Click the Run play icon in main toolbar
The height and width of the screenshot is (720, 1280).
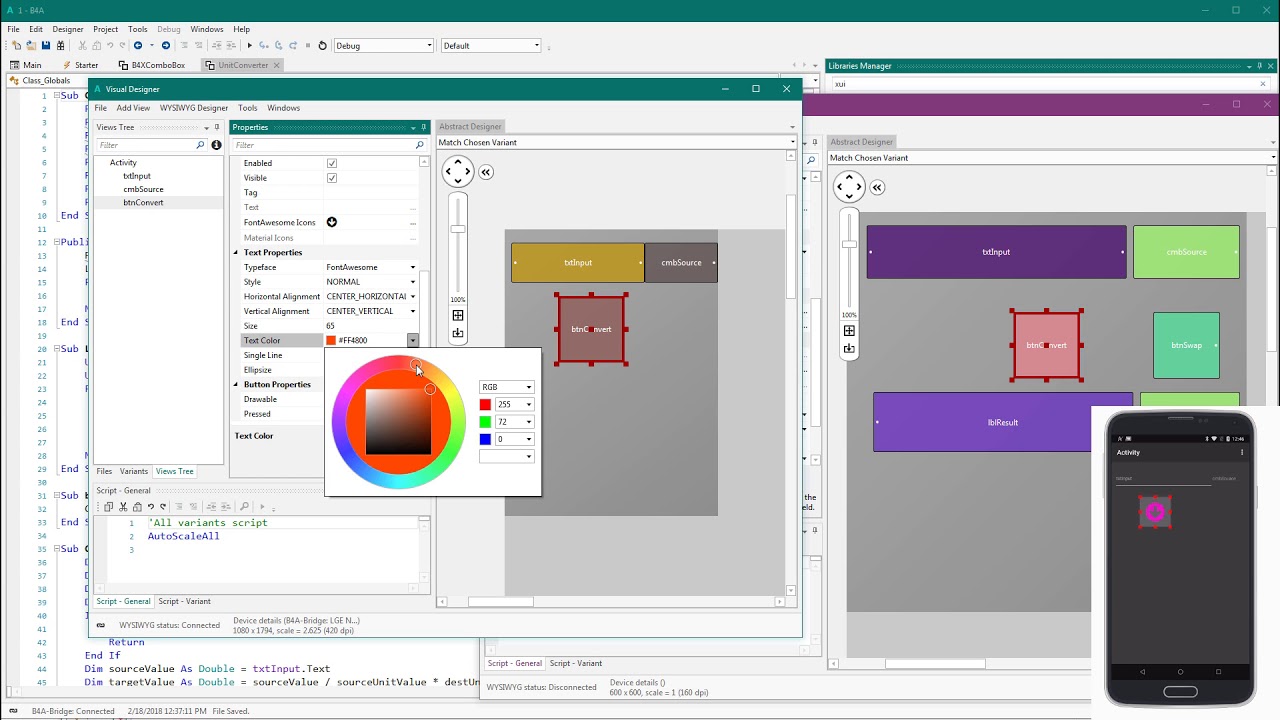click(250, 46)
